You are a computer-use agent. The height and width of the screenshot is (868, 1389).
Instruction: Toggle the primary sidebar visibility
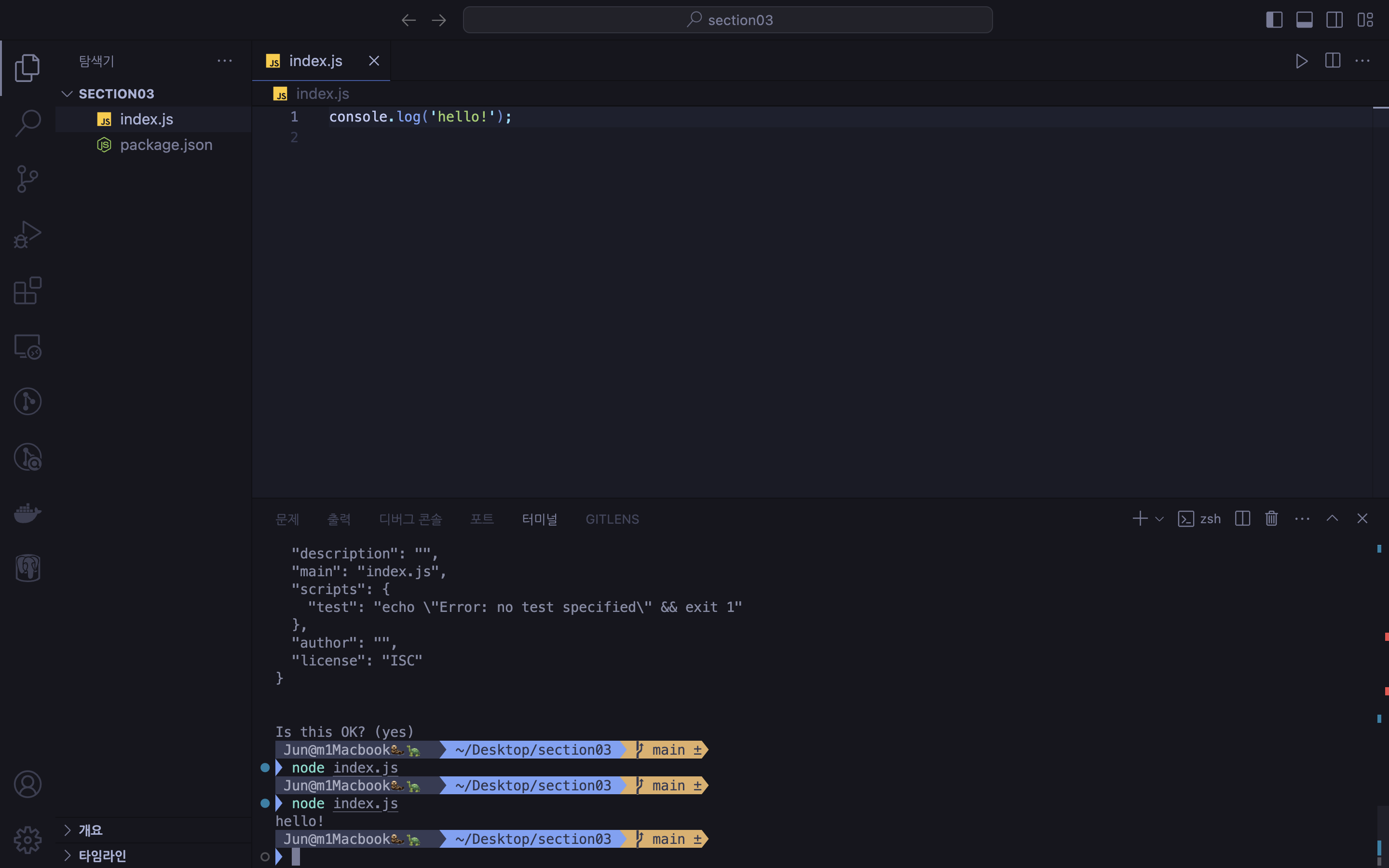(1274, 19)
